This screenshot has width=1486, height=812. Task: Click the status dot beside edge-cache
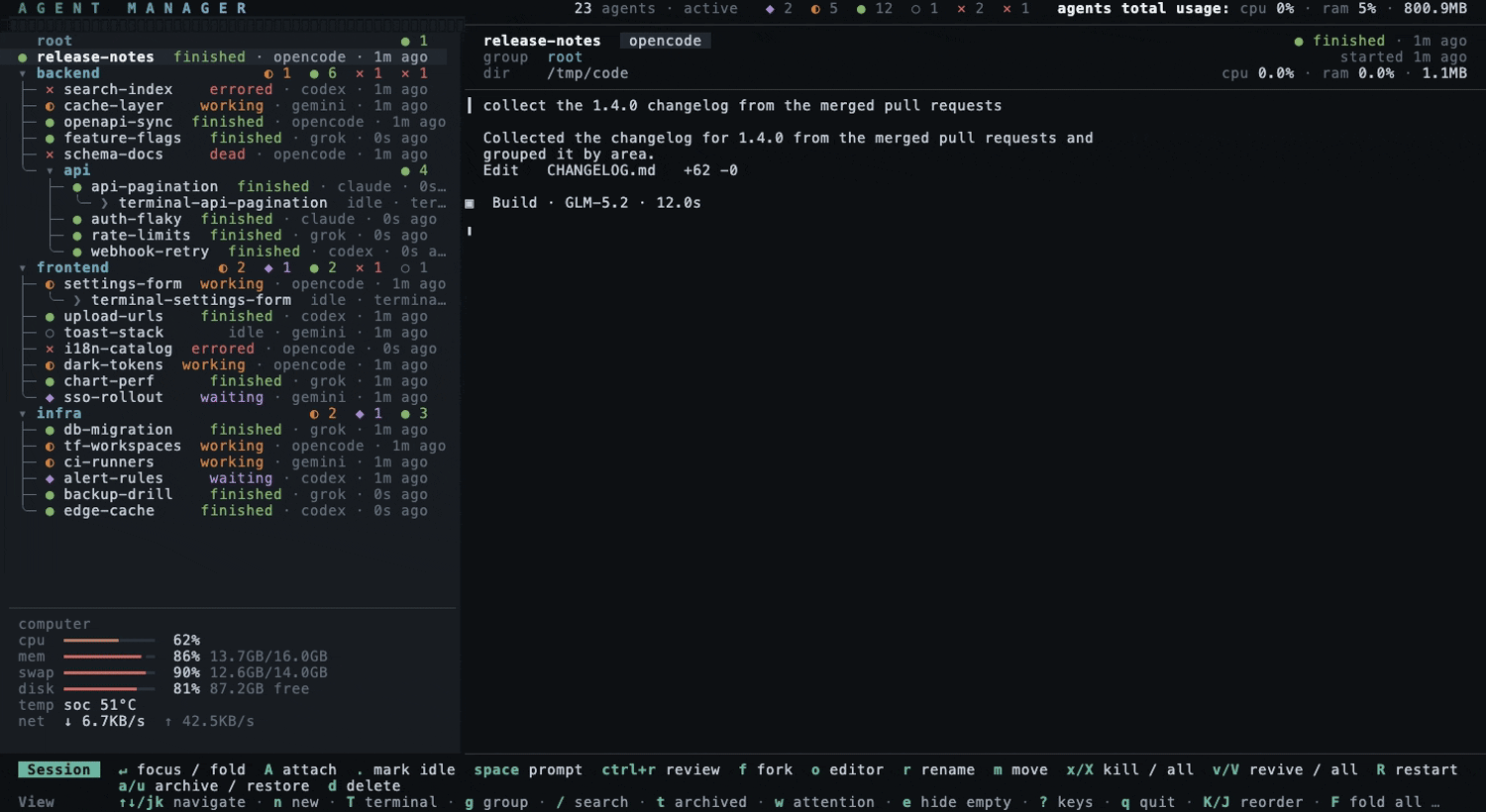tap(50, 511)
